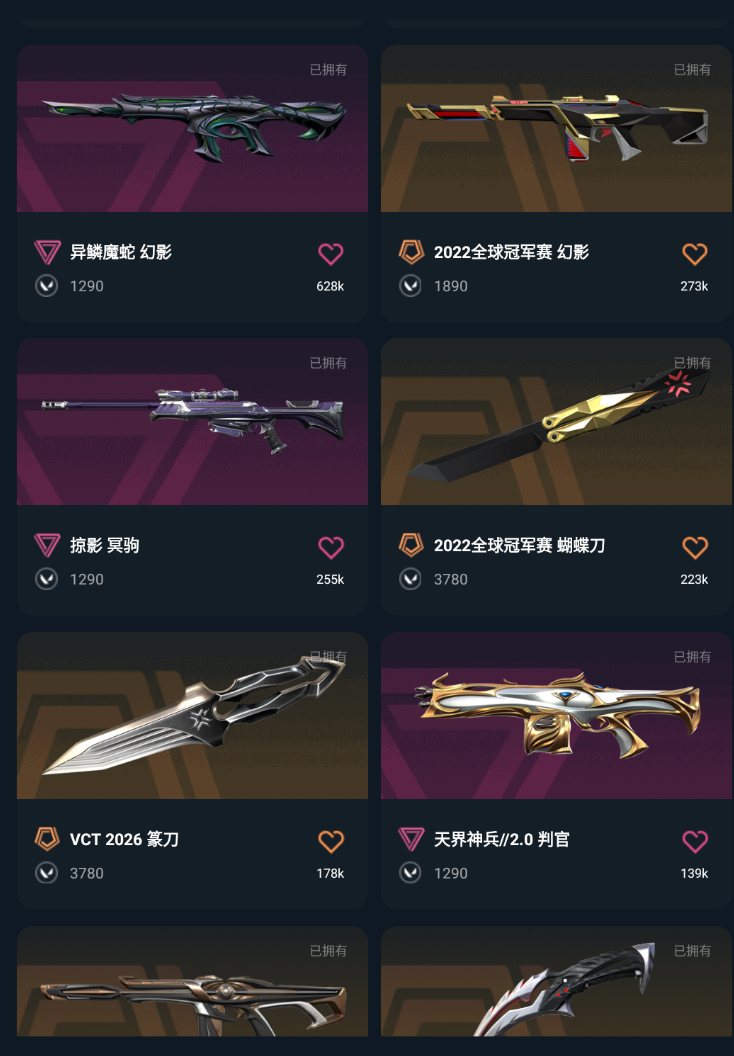Like the 2022全球冠军赛 幻影 heart icon
734x1056 pixels.
pyautogui.click(x=695, y=254)
